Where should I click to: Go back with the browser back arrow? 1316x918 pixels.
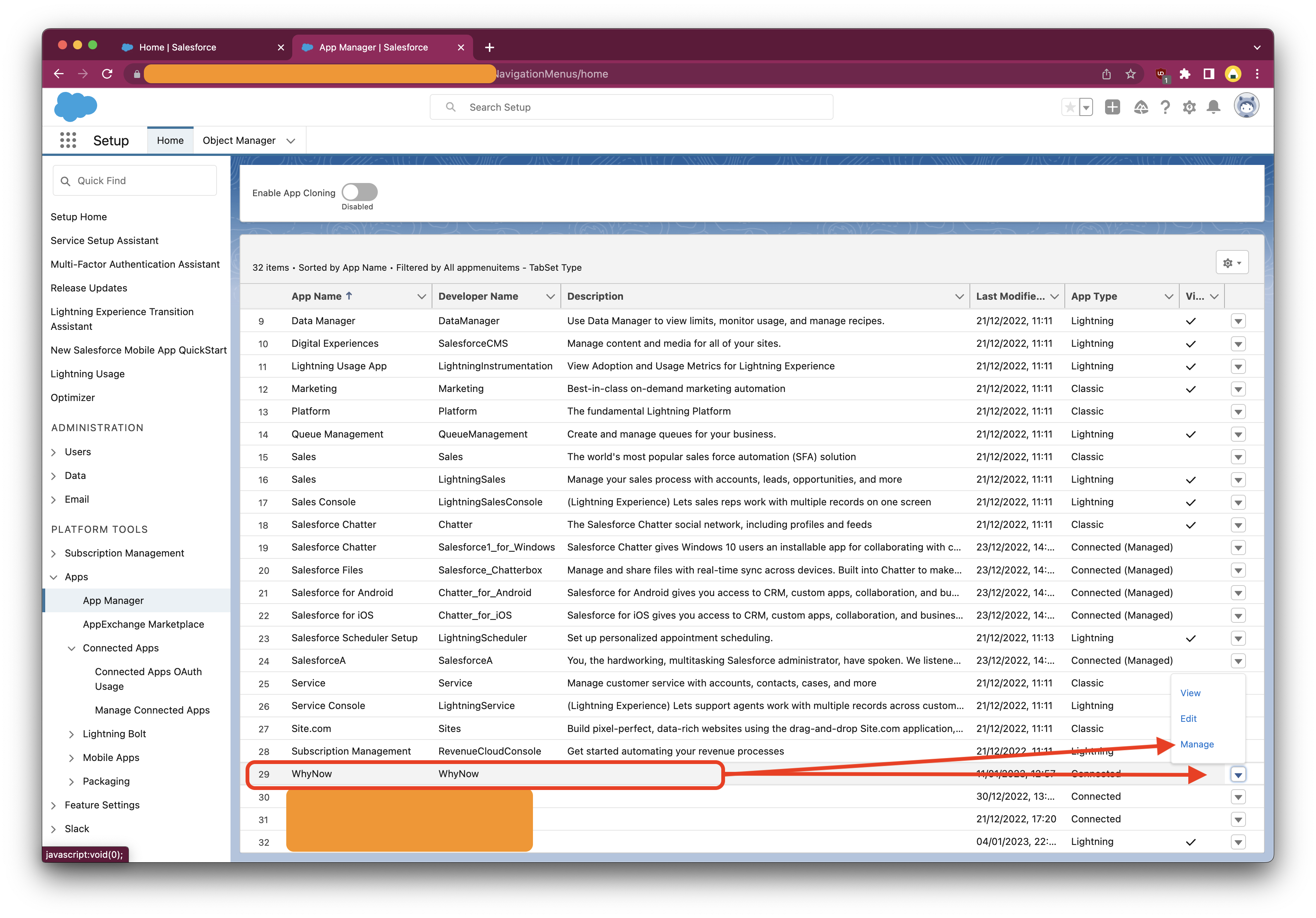[58, 74]
